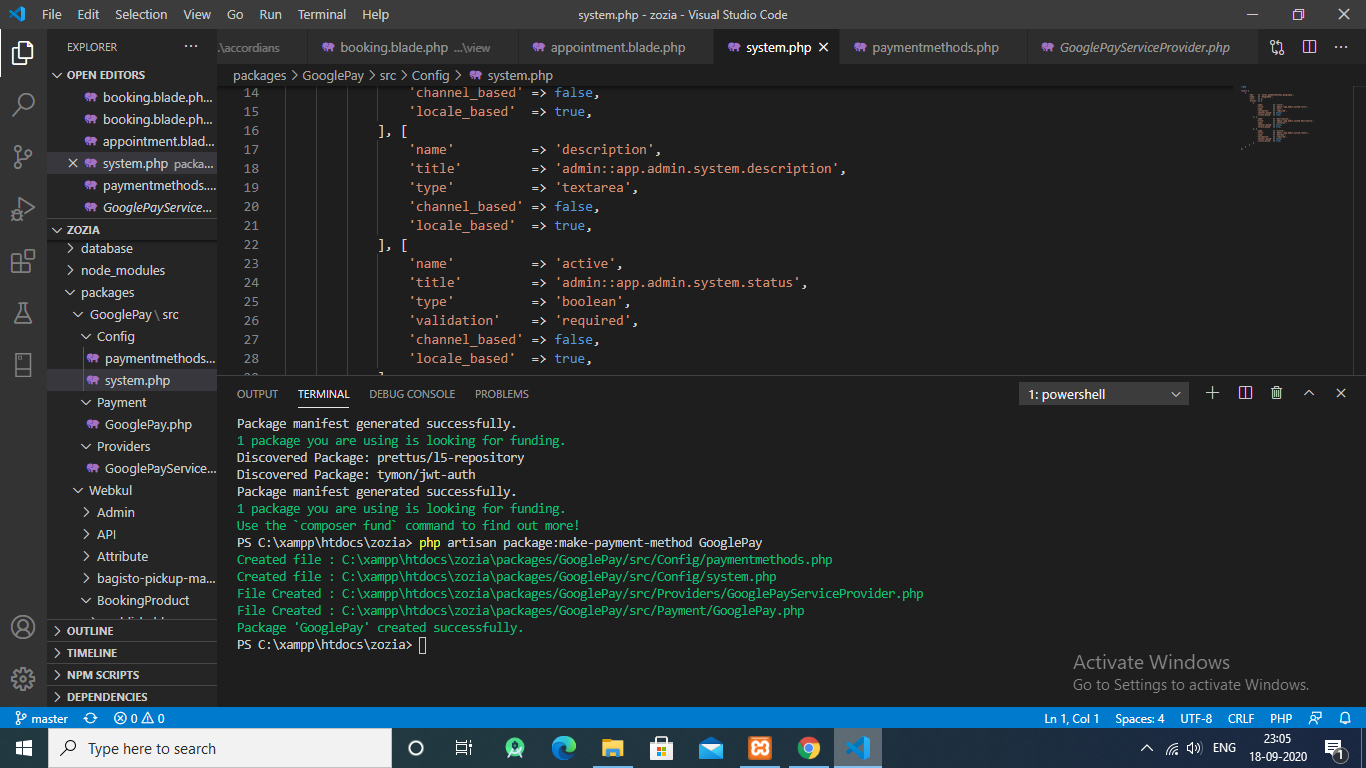The height and width of the screenshot is (768, 1366).
Task: Open errors and warnings count in status bar
Action: click(139, 718)
